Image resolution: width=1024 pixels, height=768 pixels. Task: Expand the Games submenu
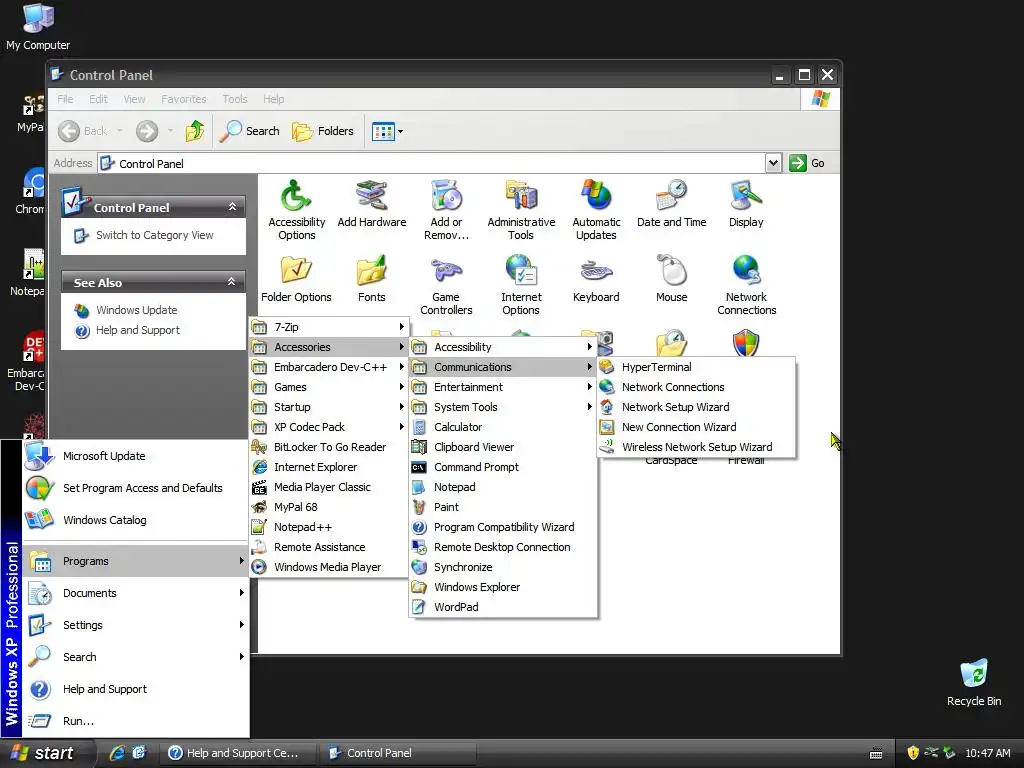click(328, 387)
